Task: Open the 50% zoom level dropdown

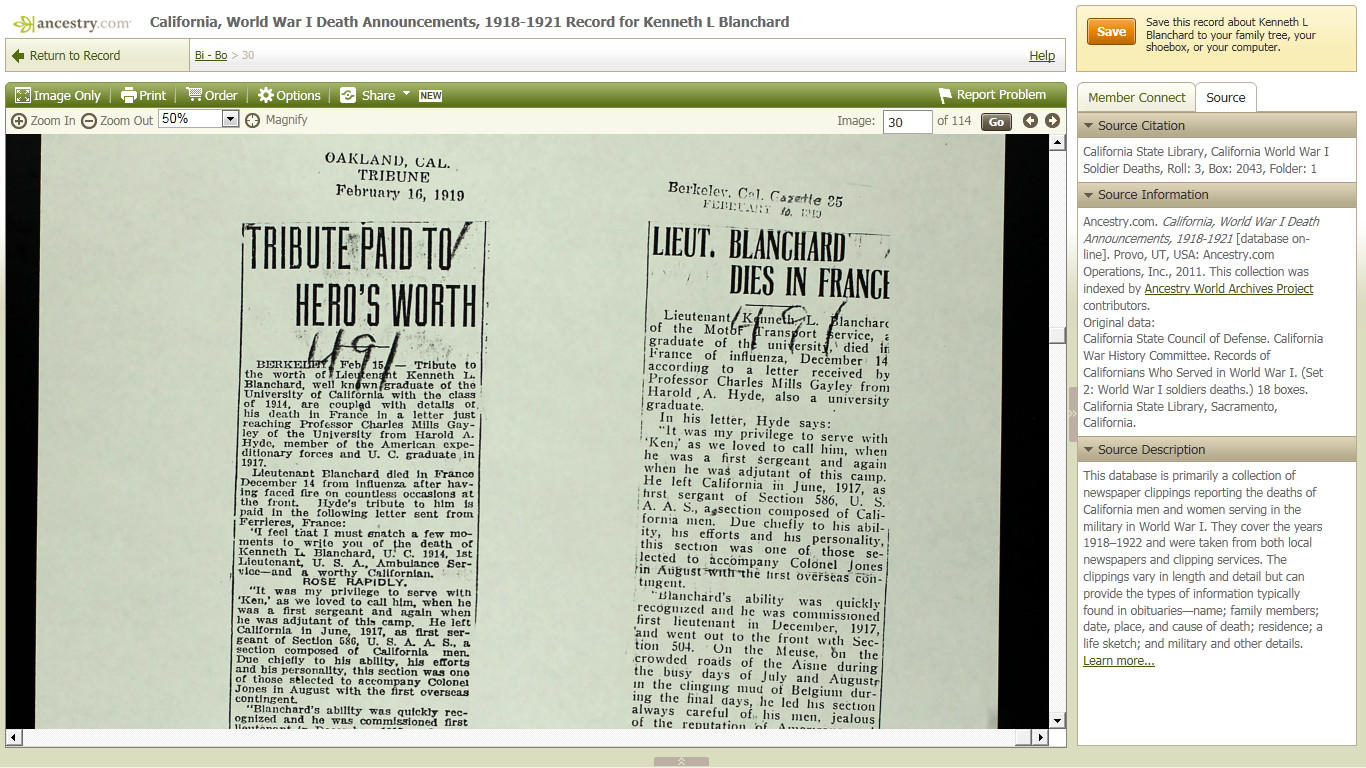Action: (x=198, y=119)
